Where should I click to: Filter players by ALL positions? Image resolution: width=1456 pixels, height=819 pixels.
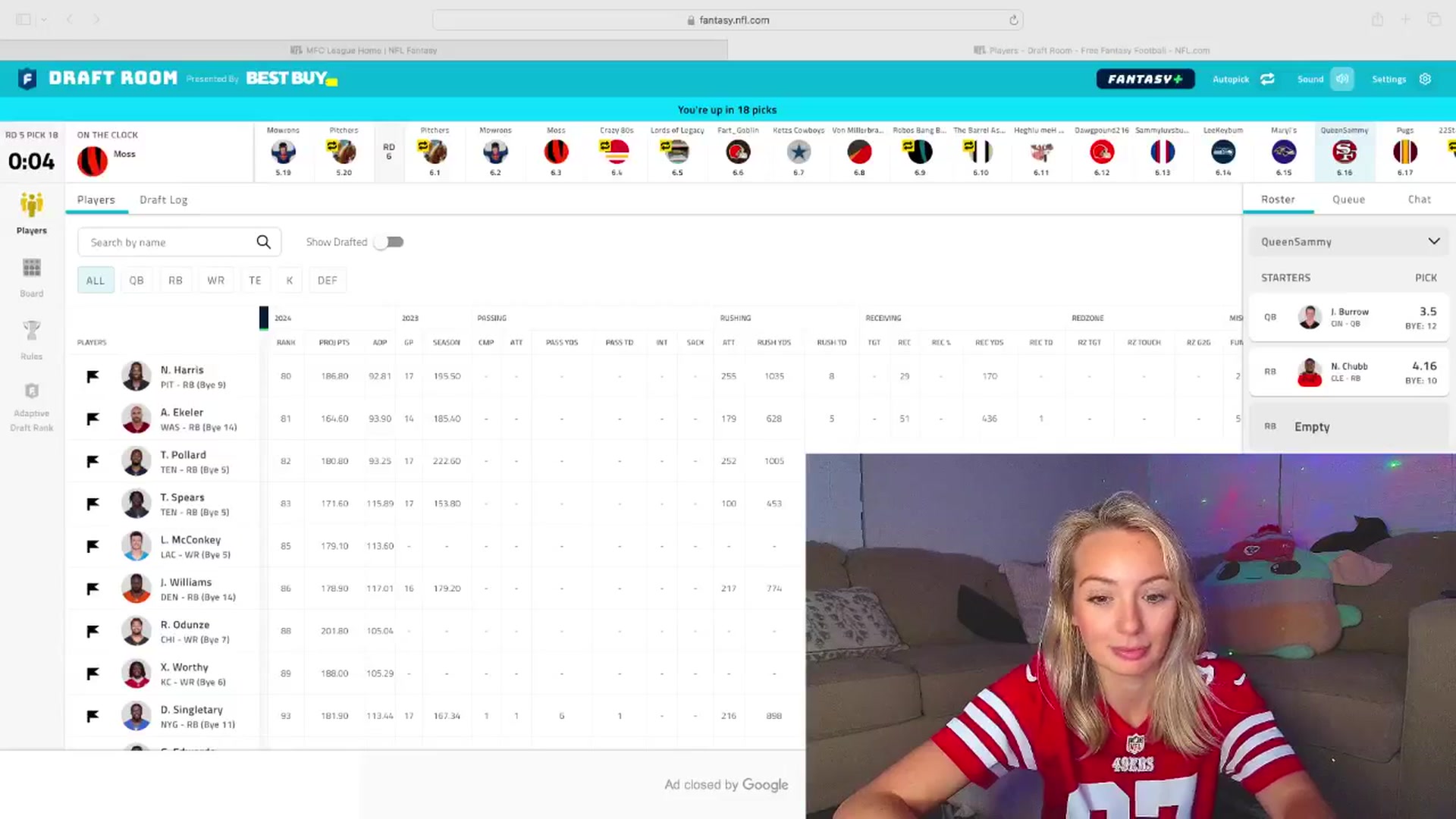[96, 281]
